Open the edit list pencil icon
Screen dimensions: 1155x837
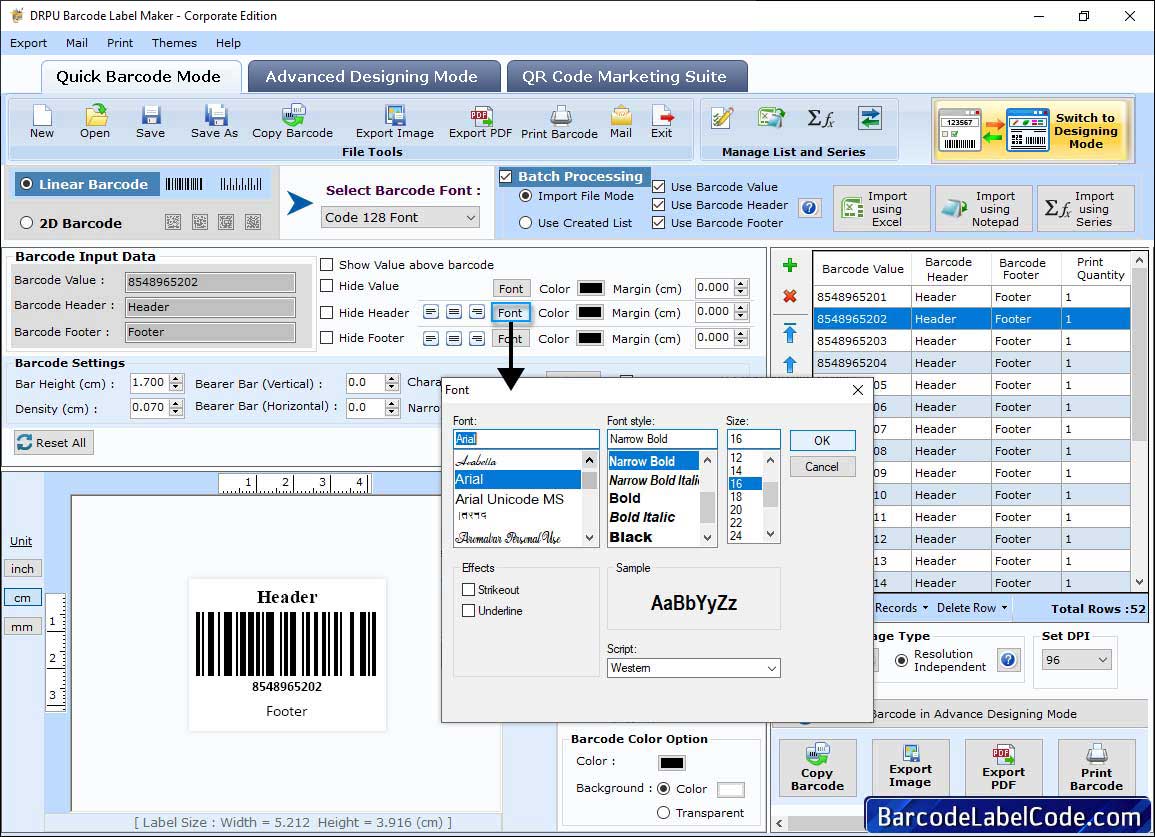722,118
